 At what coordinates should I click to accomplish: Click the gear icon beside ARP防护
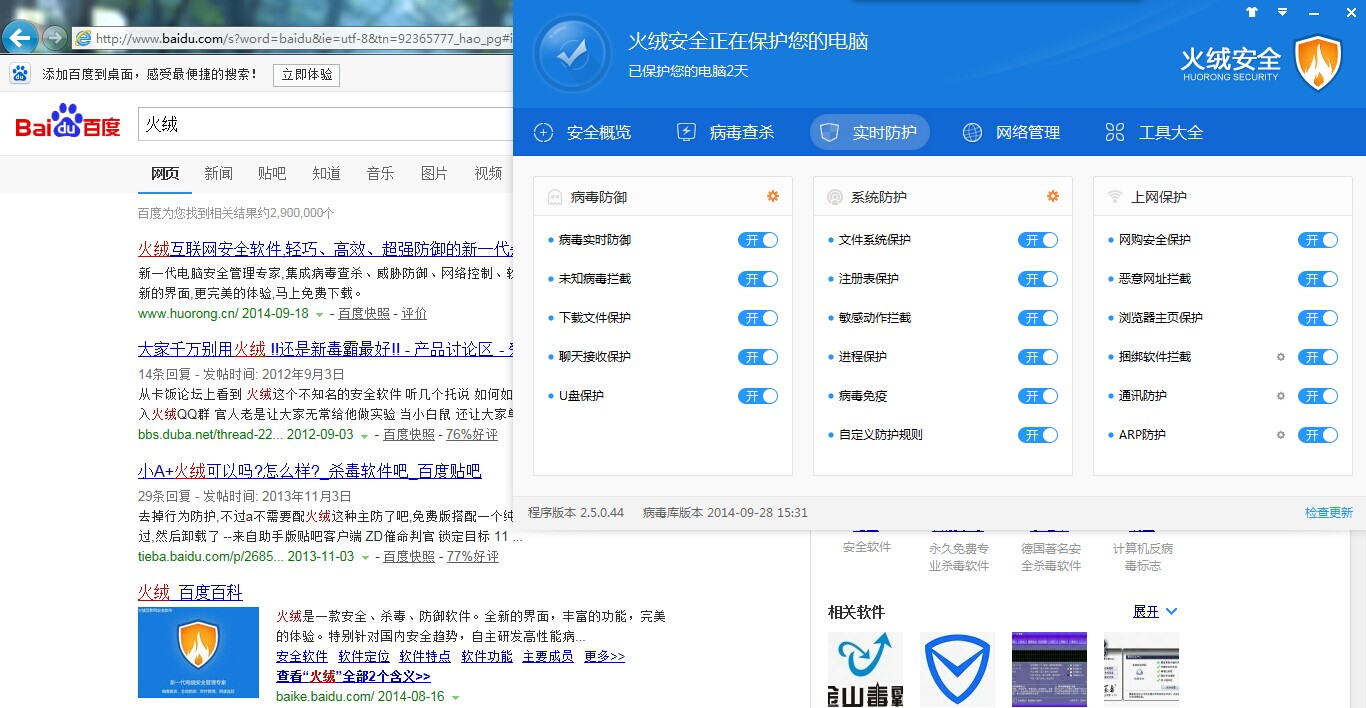[x=1281, y=435]
